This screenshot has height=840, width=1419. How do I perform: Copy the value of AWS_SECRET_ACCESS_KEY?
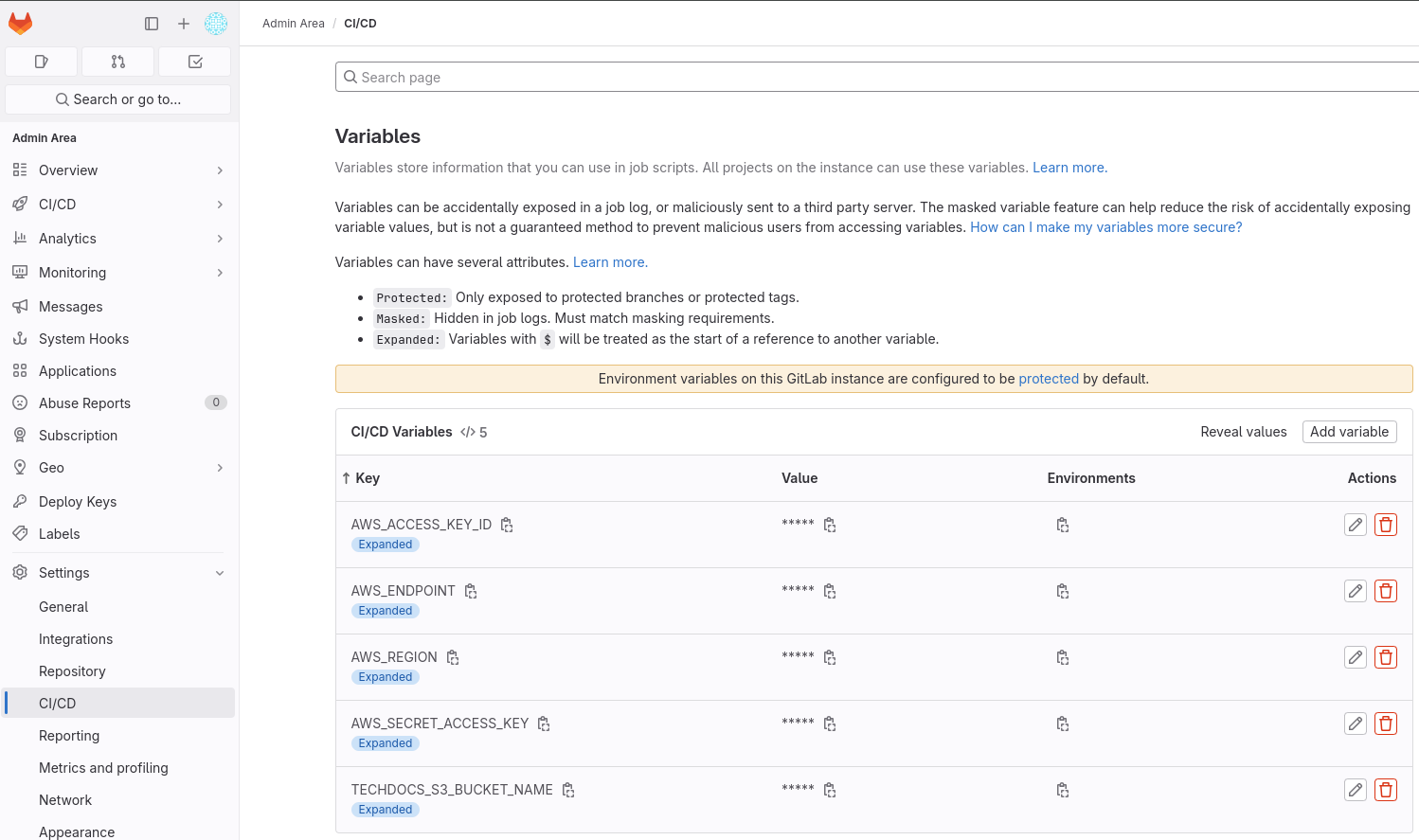coord(830,724)
